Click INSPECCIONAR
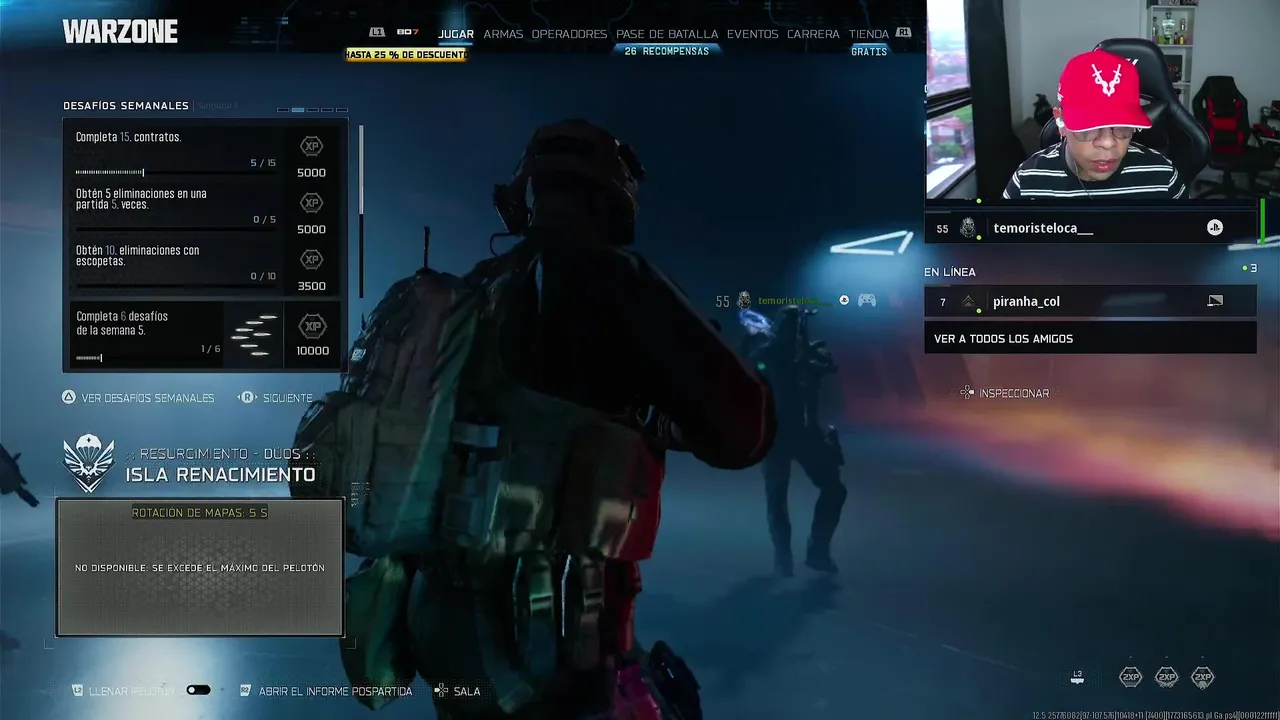The image size is (1280, 720). [x=1014, y=394]
